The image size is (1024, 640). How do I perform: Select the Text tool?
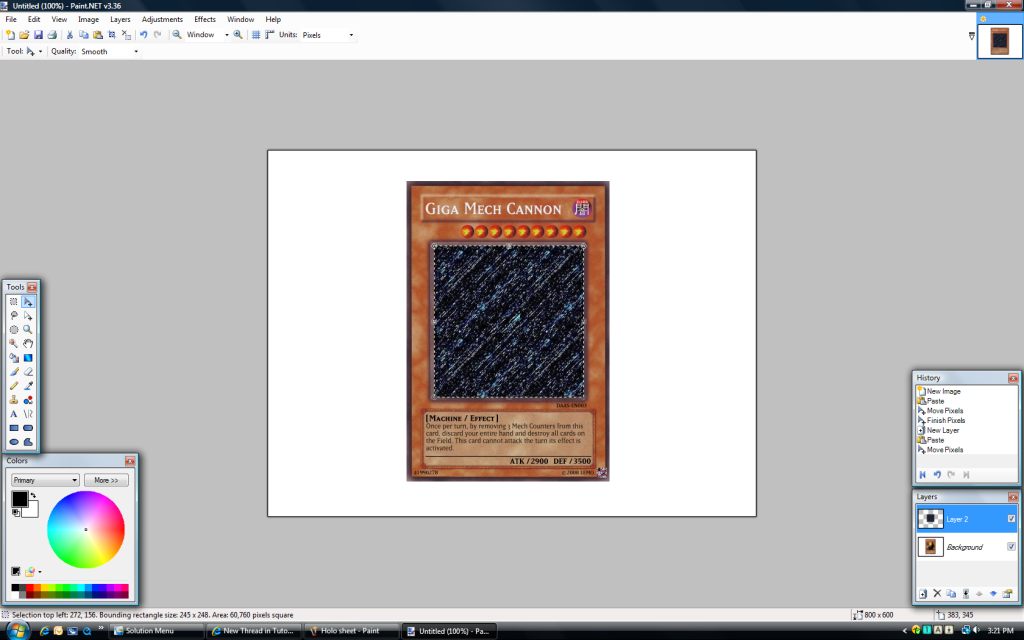[x=14, y=413]
